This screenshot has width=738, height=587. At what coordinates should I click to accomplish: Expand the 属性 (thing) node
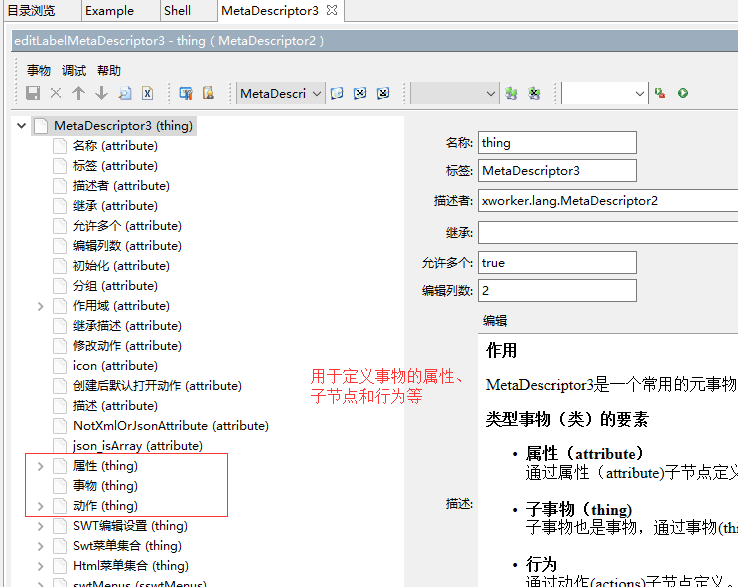(x=40, y=466)
